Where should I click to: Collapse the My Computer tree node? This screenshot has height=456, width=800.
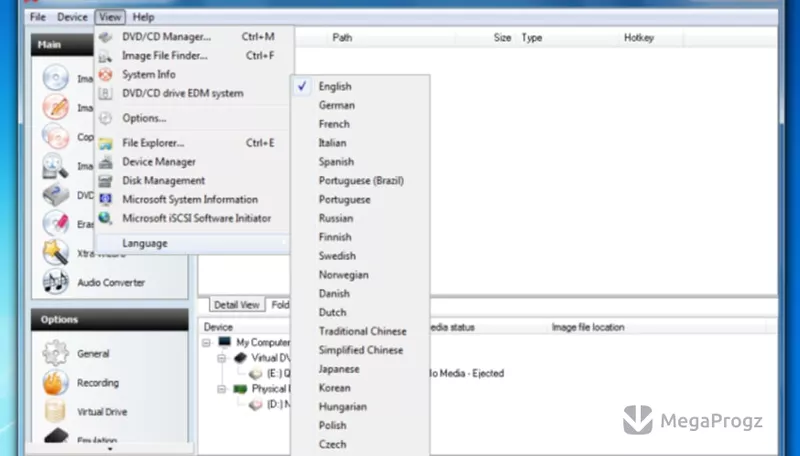(x=207, y=342)
